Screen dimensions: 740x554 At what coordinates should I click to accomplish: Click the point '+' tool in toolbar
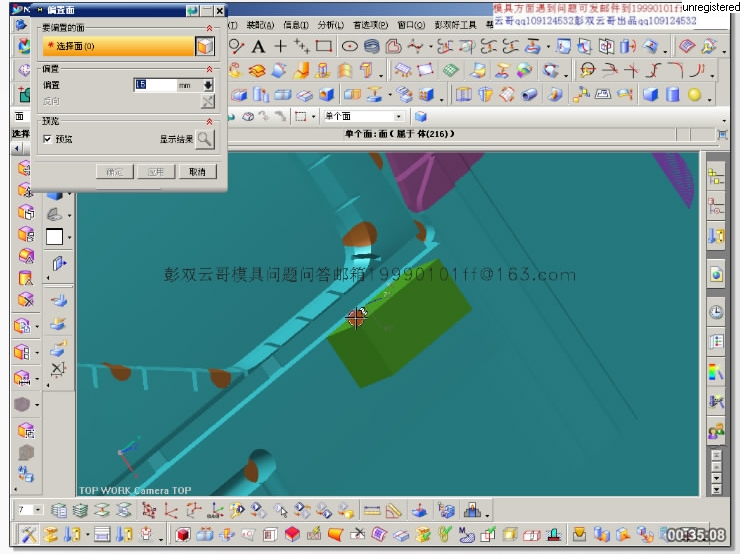280,46
